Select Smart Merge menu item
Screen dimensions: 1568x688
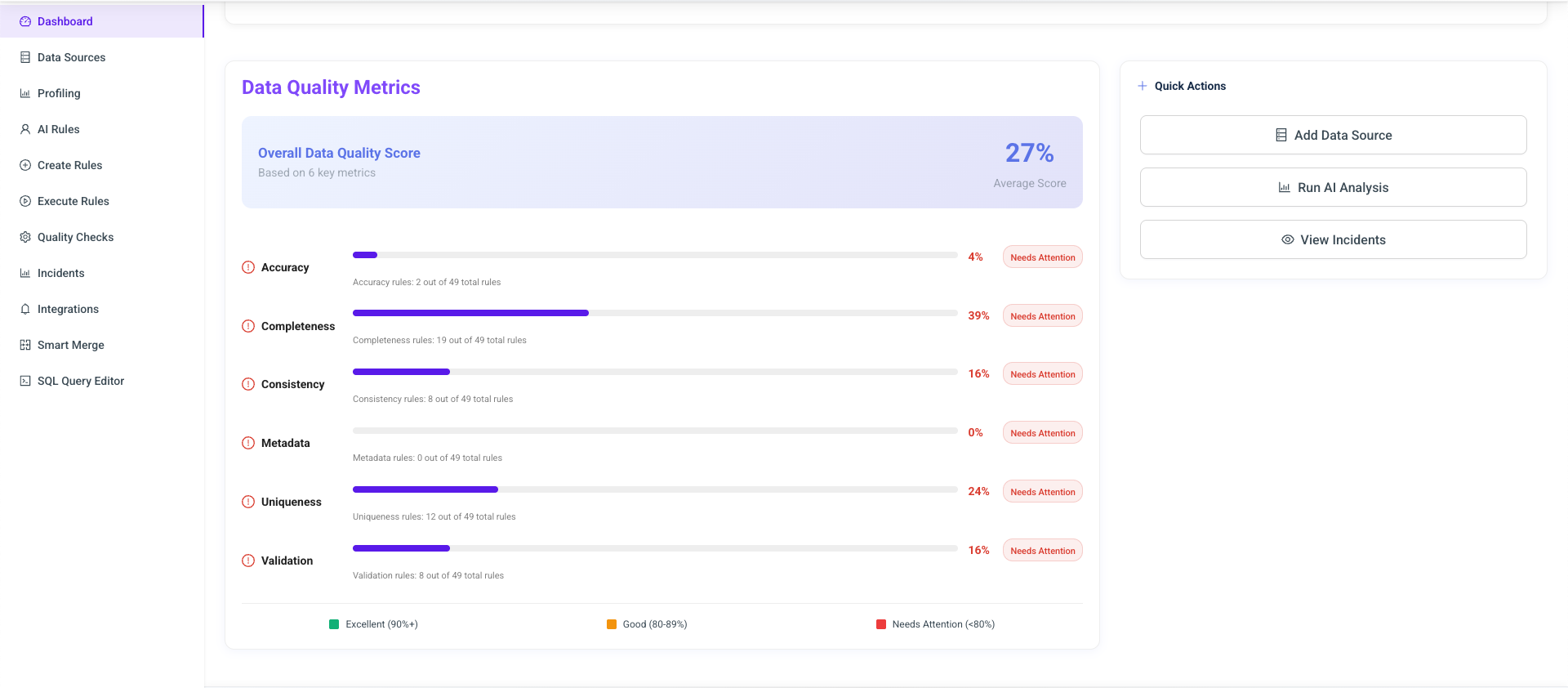coord(101,345)
